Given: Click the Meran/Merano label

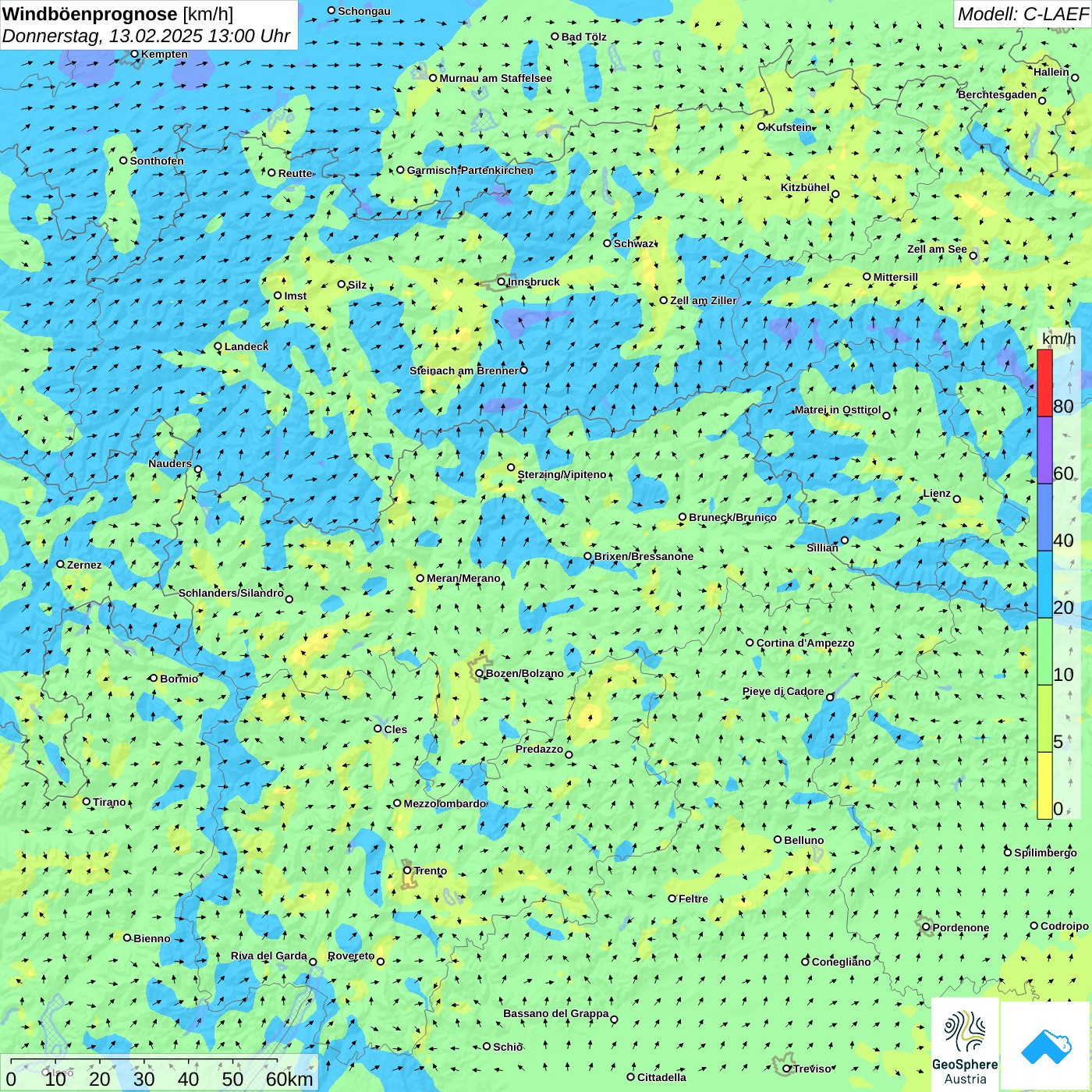Looking at the screenshot, I should pyautogui.click(x=463, y=578).
